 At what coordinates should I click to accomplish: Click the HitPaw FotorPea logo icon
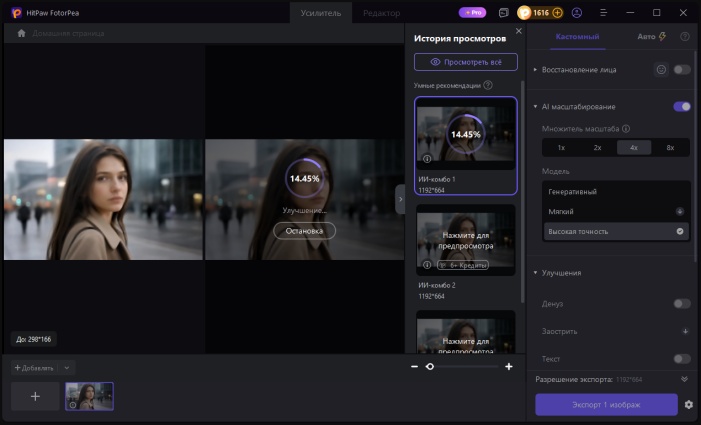pyautogui.click(x=17, y=13)
